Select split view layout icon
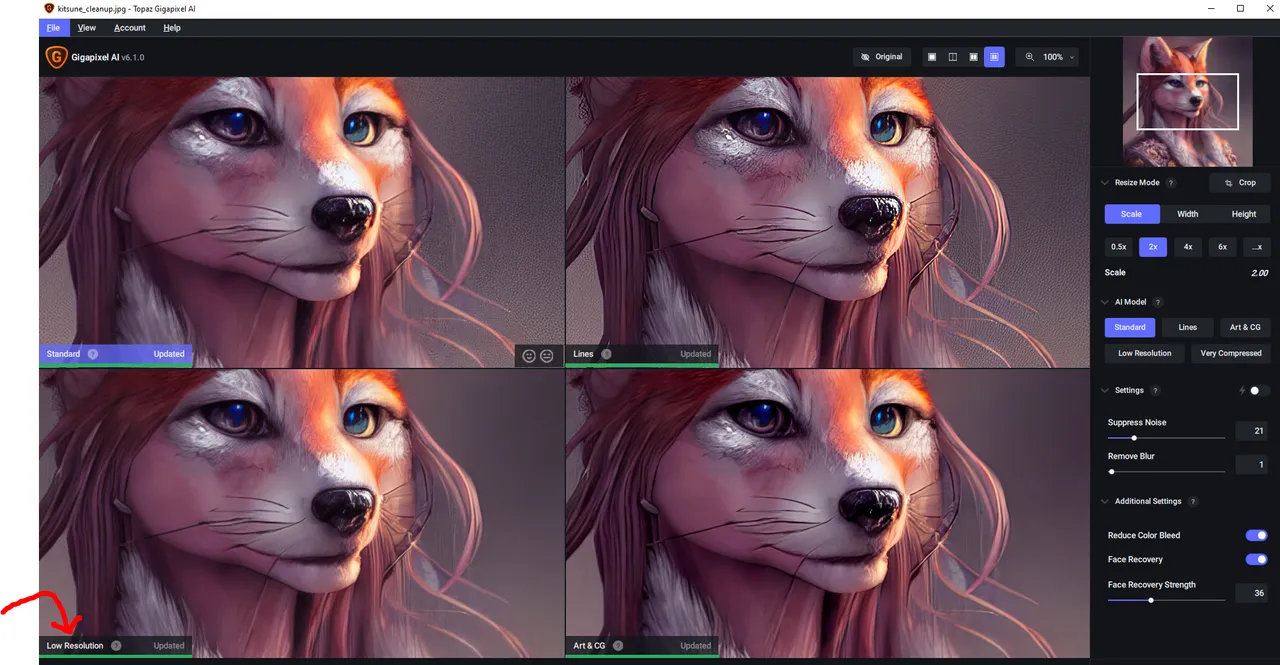The height and width of the screenshot is (665, 1280). pyautogui.click(x=953, y=57)
